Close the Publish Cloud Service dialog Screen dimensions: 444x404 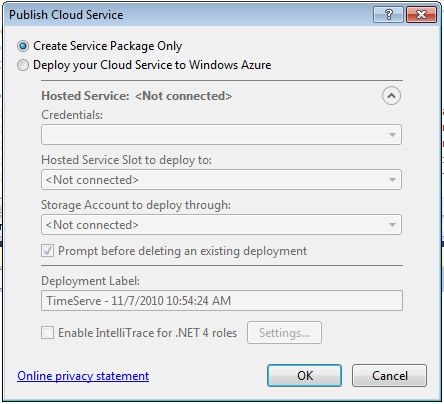tap(421, 15)
